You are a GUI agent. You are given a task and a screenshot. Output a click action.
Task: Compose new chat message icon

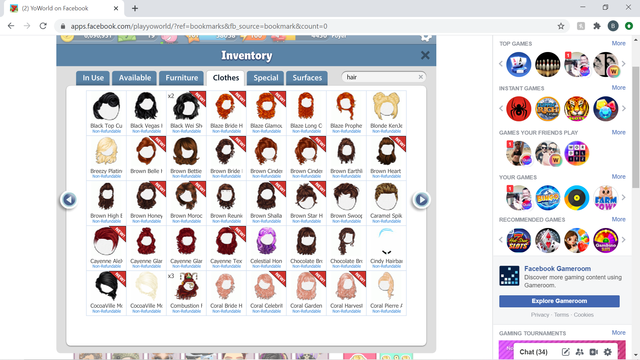565,352
